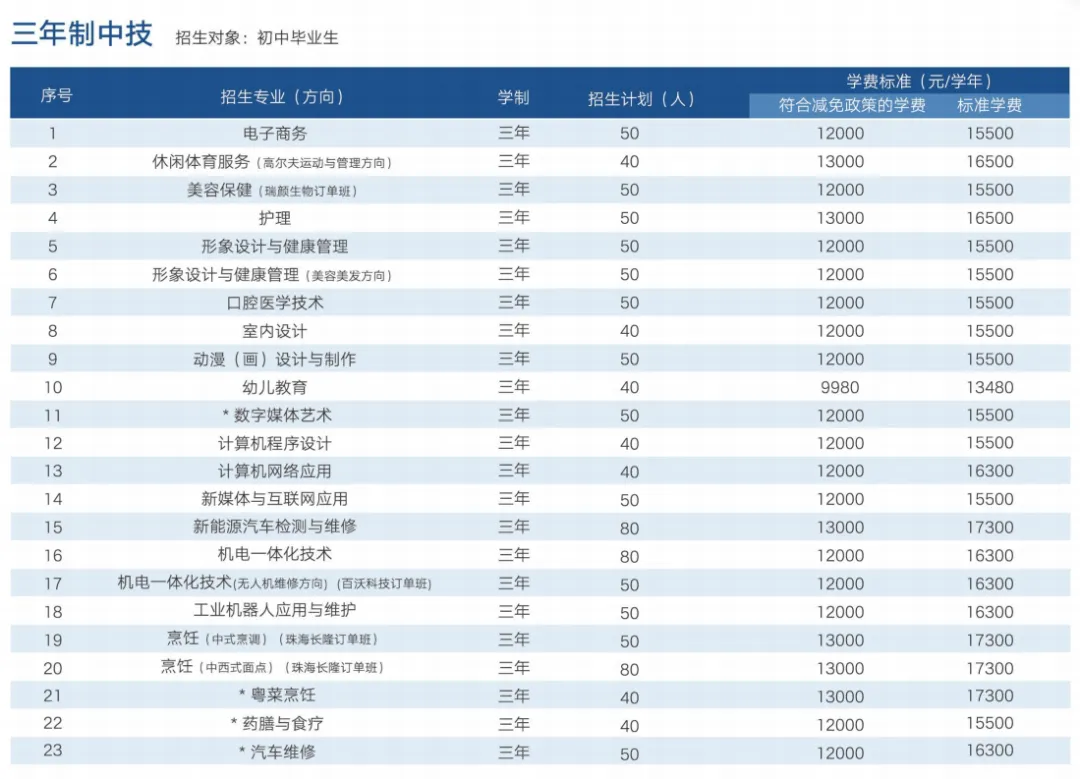This screenshot has height=779, width=1080.
Task: Select 机电一体化技术(无人机维修方向) in row 17
Action: (274, 583)
